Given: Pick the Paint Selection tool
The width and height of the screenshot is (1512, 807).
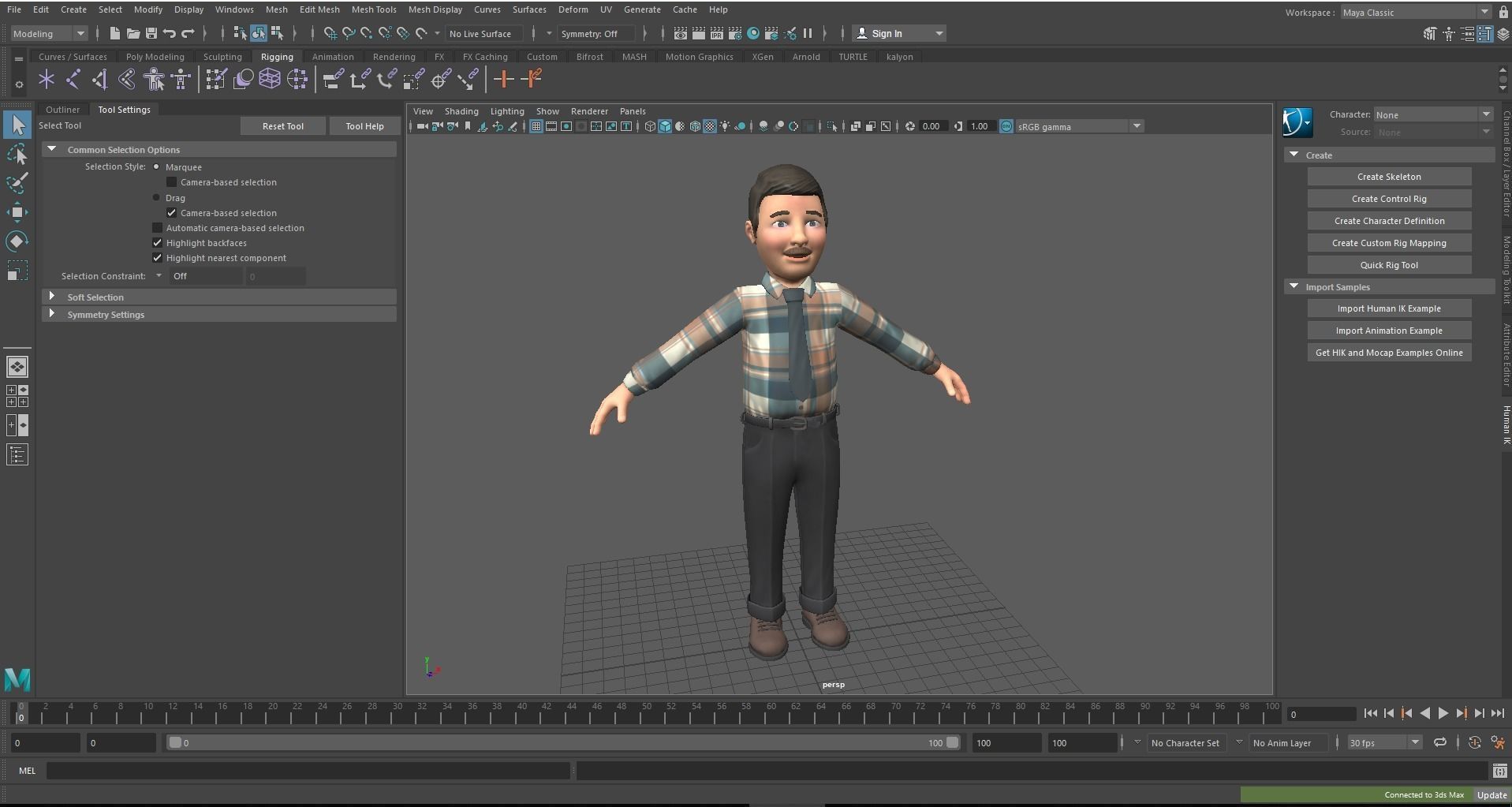Looking at the screenshot, I should click(17, 183).
